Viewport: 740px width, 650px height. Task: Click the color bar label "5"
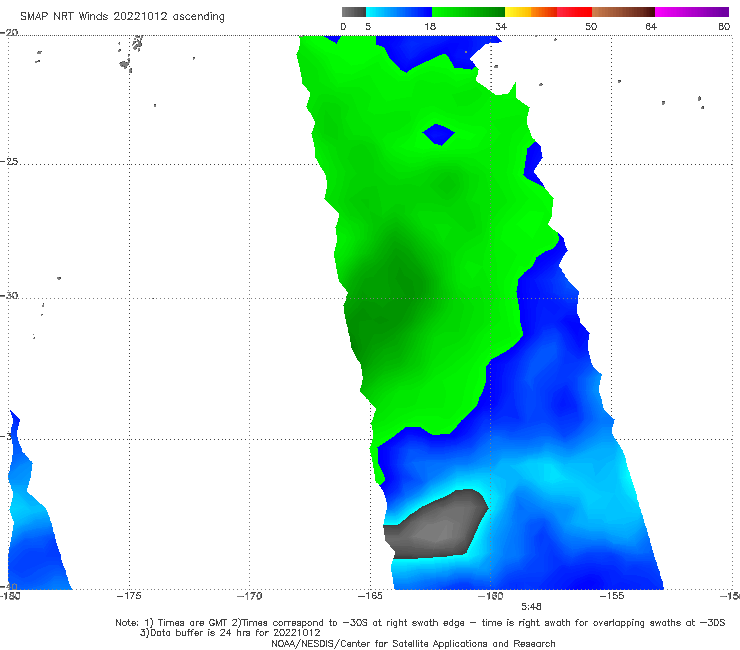click(x=368, y=26)
